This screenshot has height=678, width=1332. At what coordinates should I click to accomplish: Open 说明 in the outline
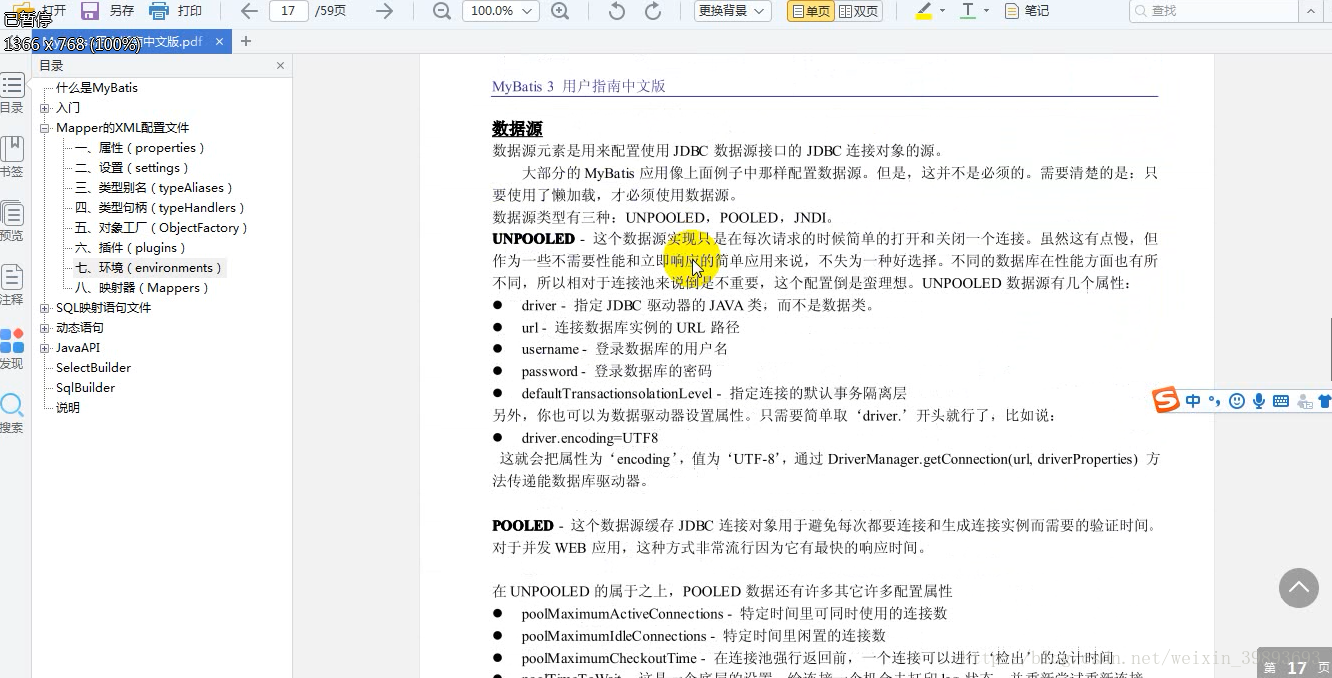click(x=68, y=408)
